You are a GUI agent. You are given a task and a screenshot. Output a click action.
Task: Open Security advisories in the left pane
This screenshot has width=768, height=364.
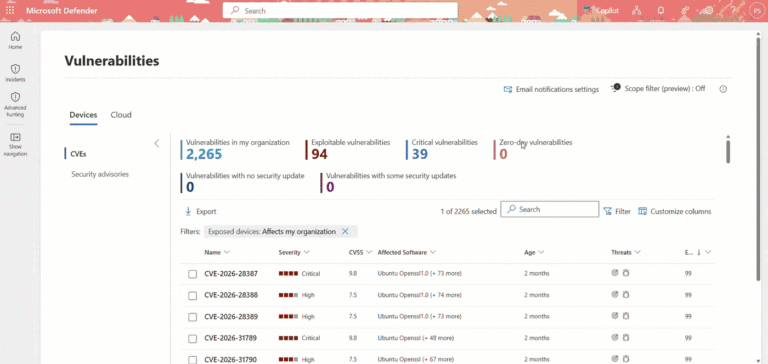[x=100, y=174]
